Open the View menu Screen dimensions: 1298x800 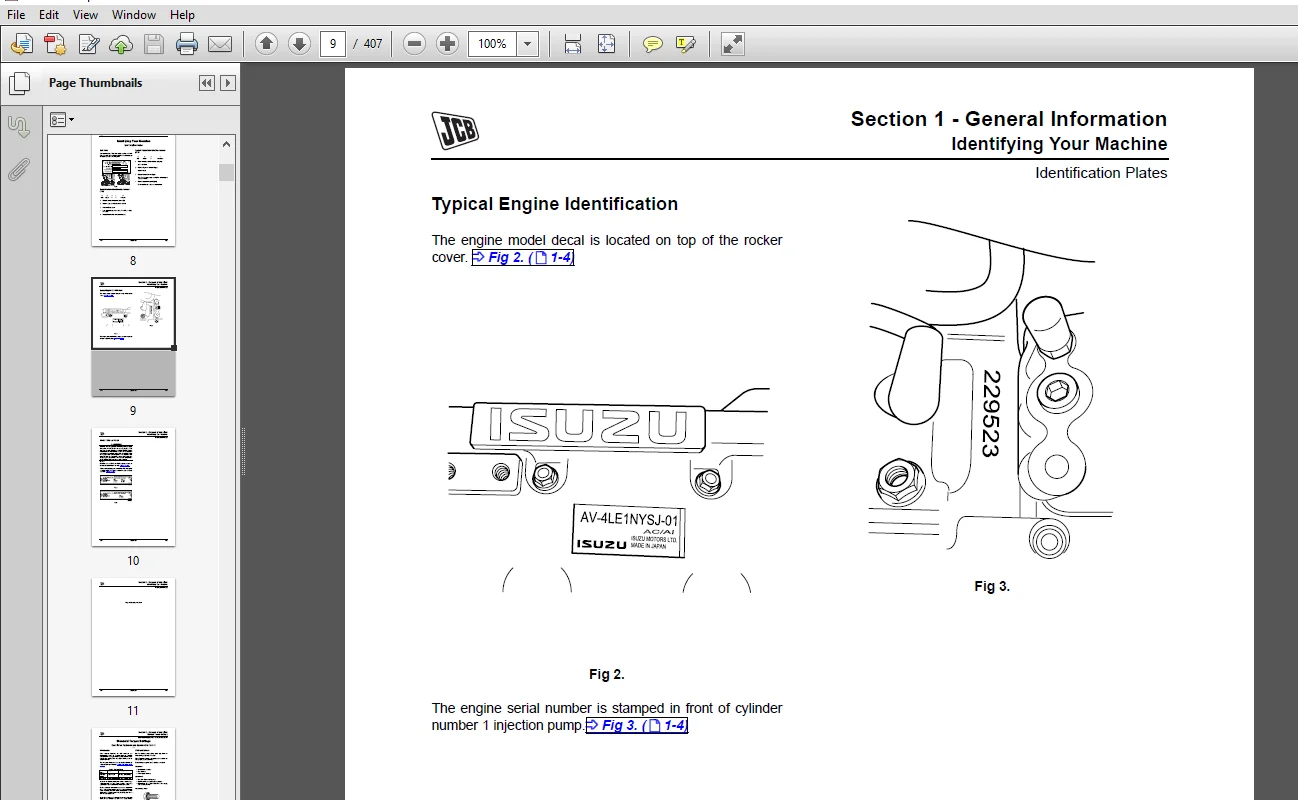86,15
